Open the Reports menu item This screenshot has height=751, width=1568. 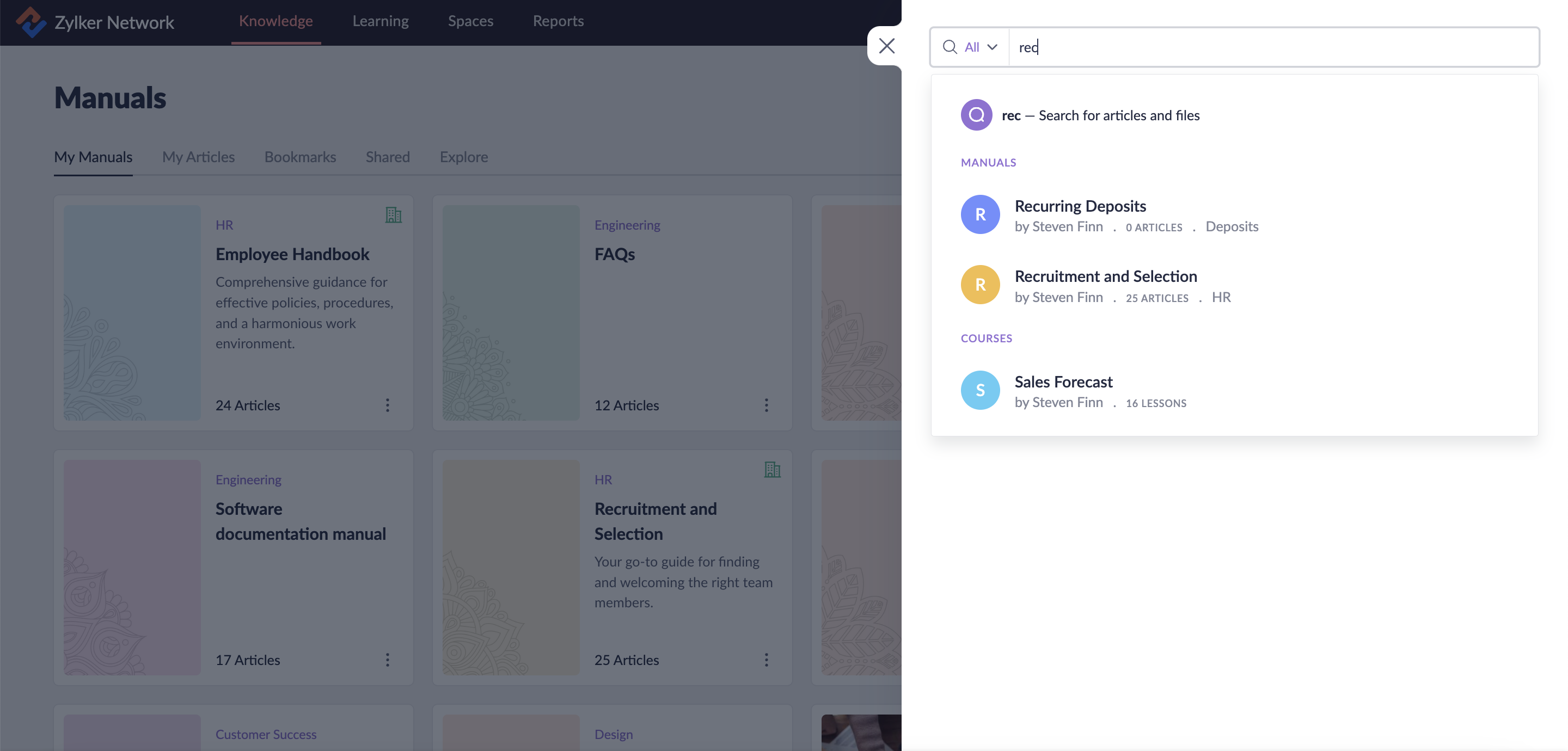tap(558, 21)
